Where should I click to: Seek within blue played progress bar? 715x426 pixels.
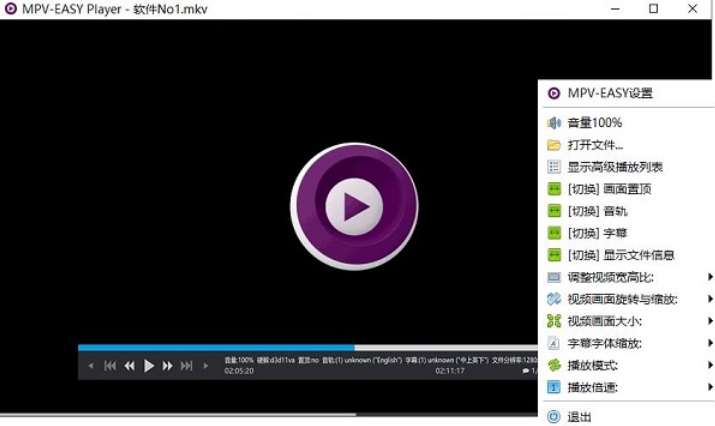(216, 348)
